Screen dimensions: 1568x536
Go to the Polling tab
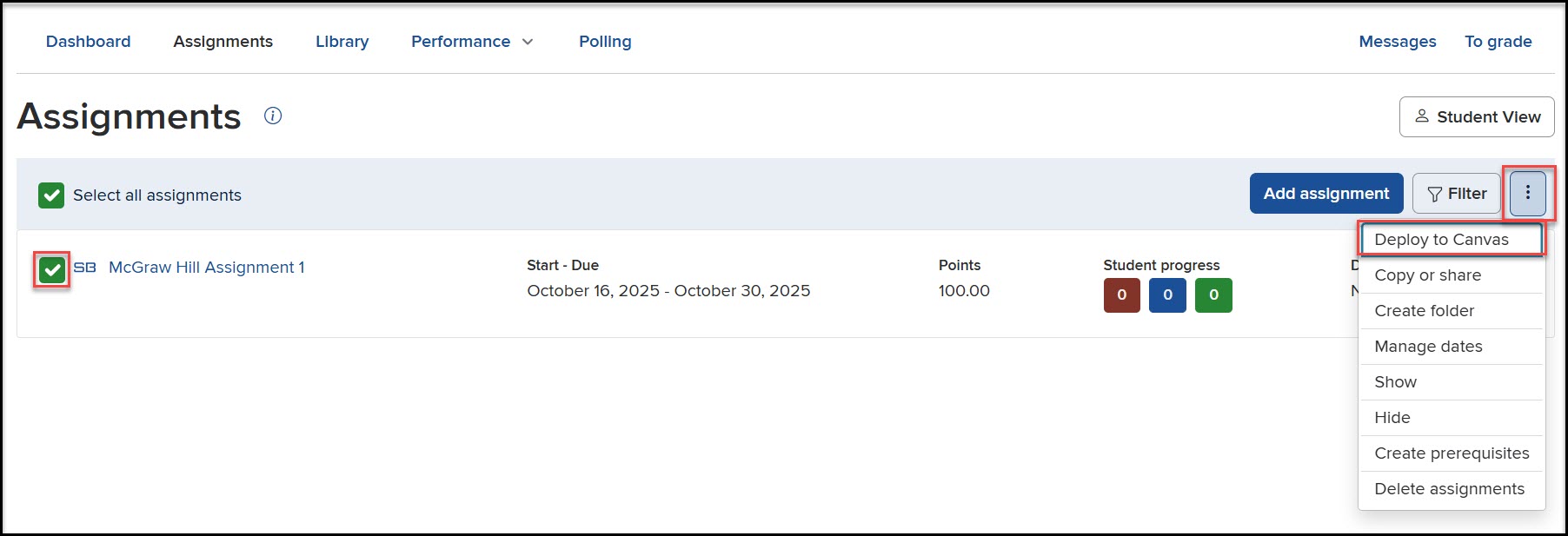605,42
